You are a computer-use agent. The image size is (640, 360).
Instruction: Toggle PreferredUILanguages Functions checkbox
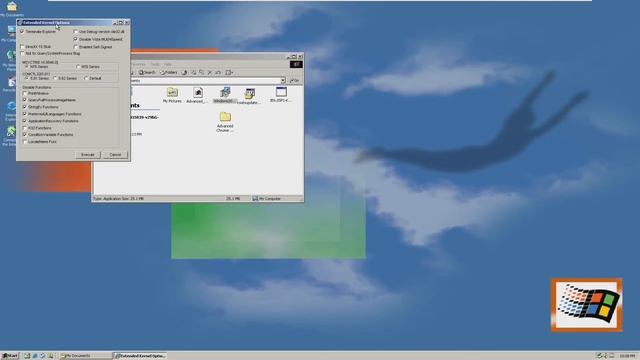point(25,114)
